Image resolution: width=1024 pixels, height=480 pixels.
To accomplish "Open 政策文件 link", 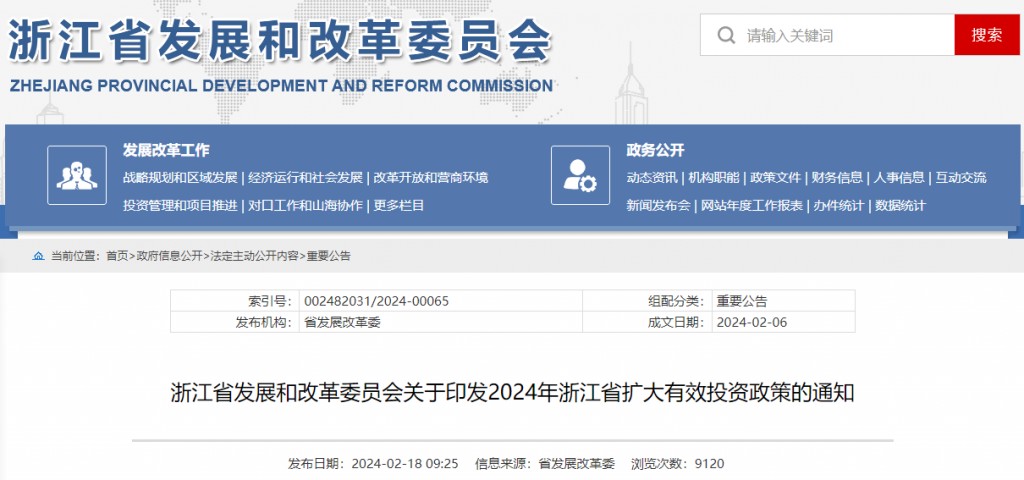I will click(776, 178).
